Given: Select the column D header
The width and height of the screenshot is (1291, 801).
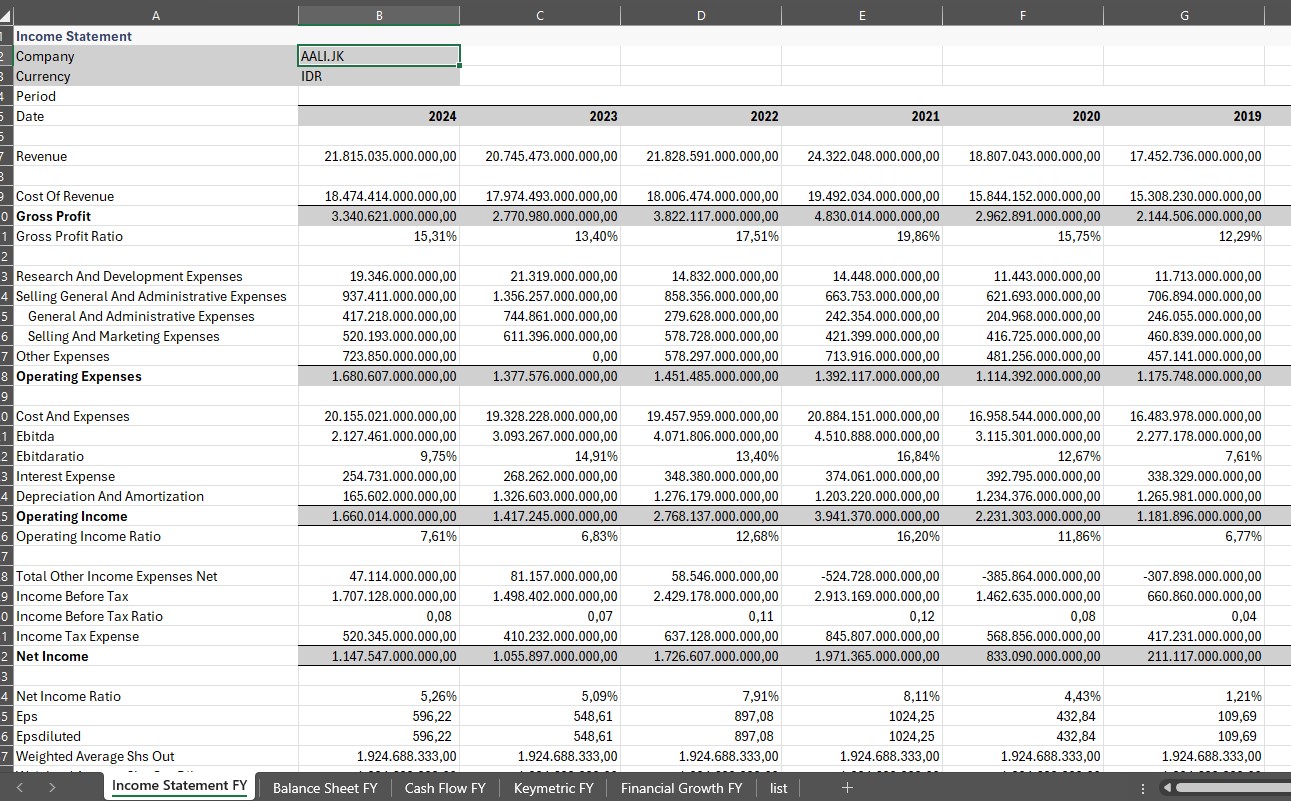Looking at the screenshot, I should click(x=701, y=15).
